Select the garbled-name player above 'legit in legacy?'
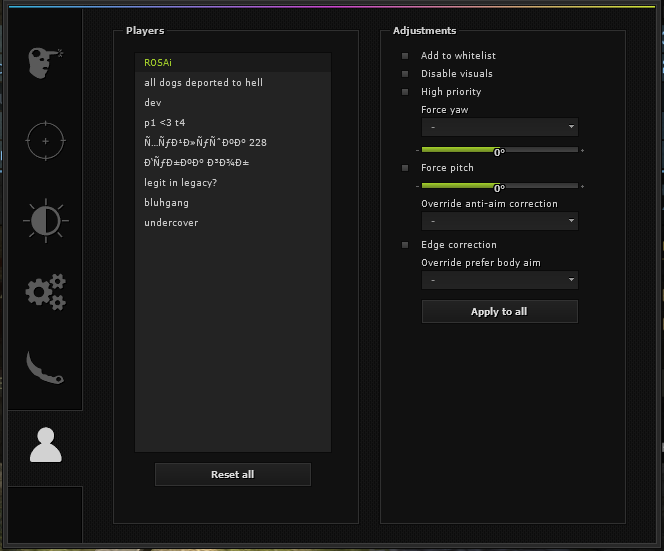The width and height of the screenshot is (664, 551). click(233, 163)
